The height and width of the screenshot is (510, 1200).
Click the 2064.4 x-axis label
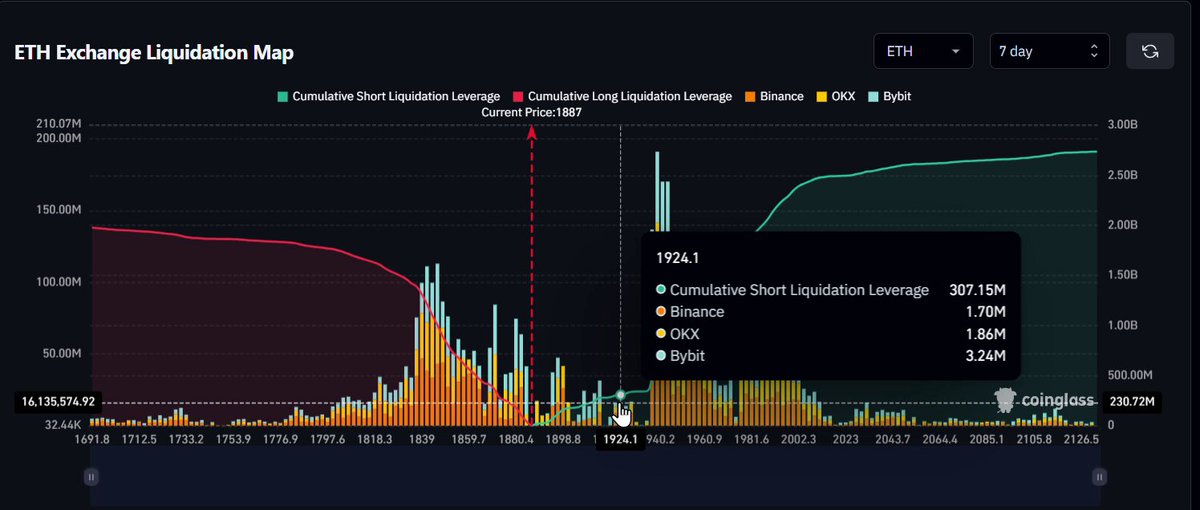coord(940,439)
